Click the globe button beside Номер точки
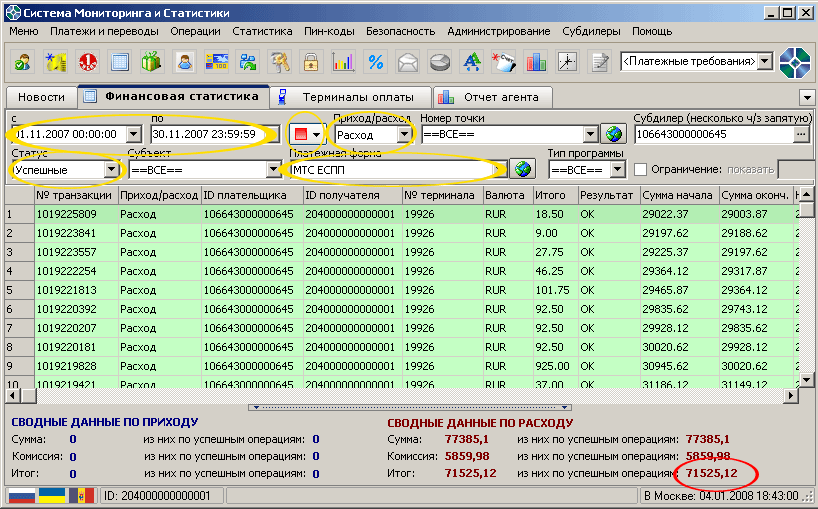The width and height of the screenshot is (818, 509). point(612,134)
